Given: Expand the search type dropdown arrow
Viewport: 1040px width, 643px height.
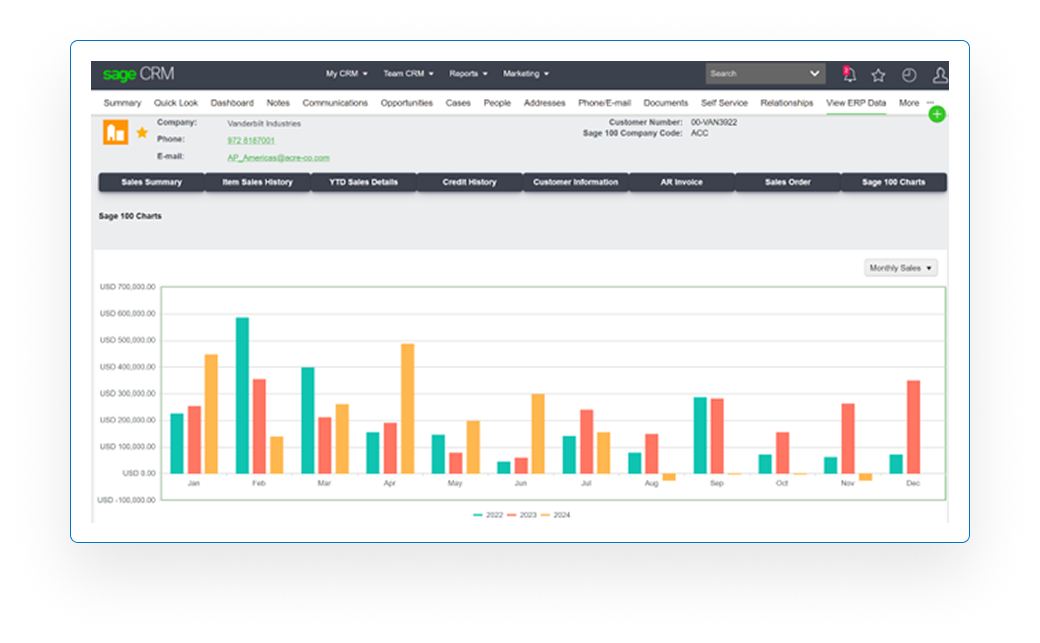Looking at the screenshot, I should (x=815, y=74).
